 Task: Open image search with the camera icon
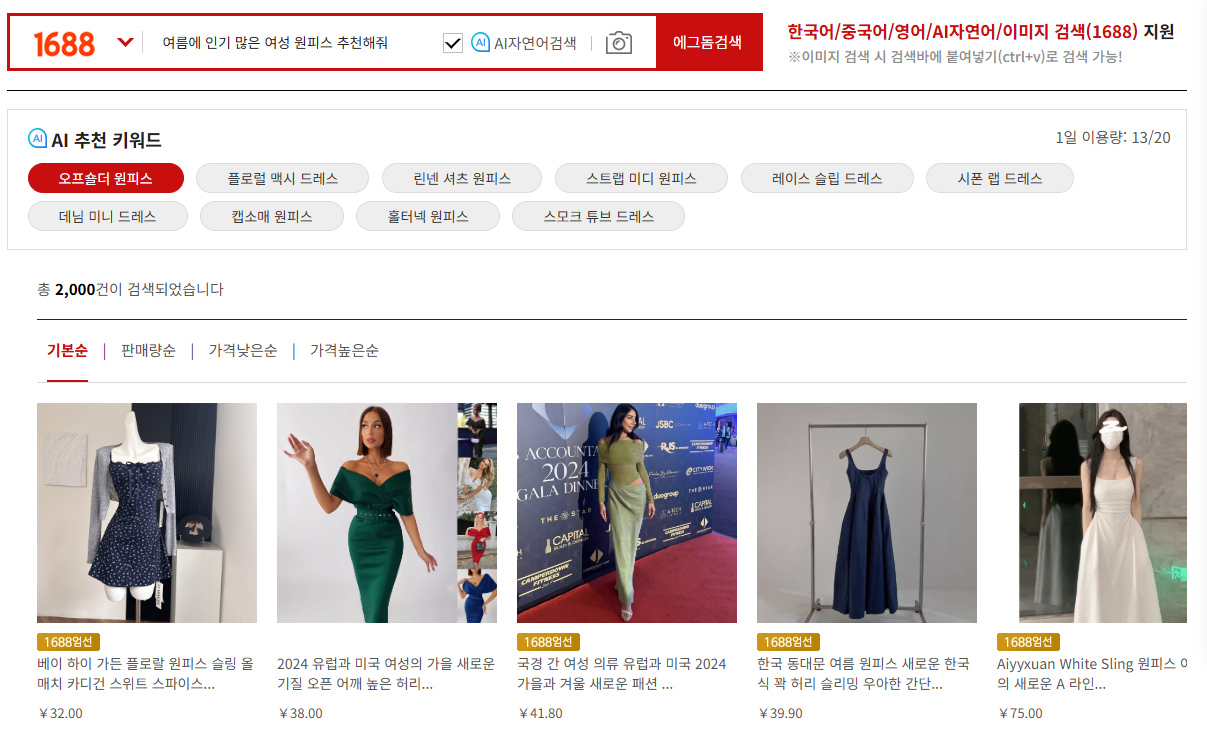(x=619, y=42)
